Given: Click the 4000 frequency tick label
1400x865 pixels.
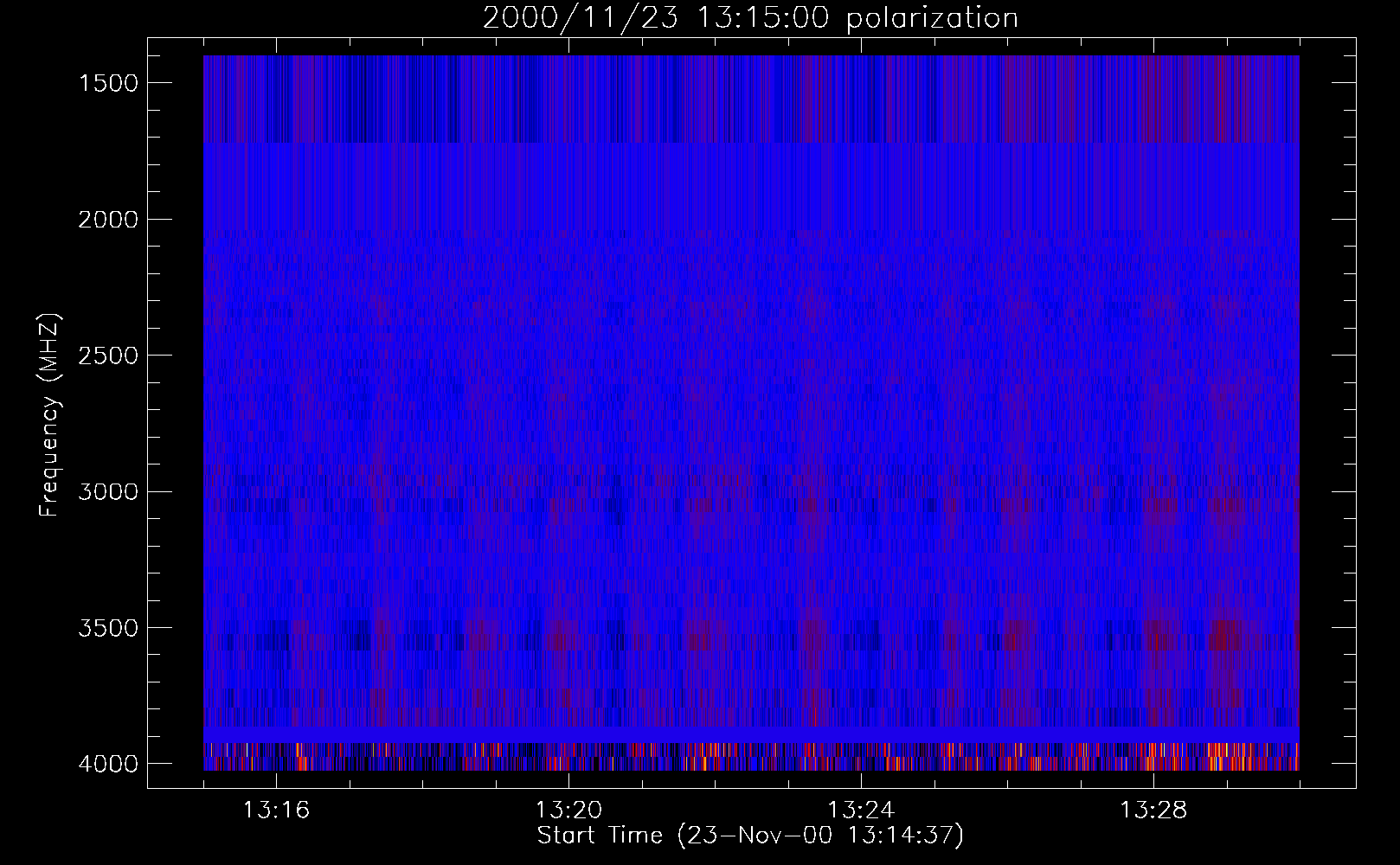Looking at the screenshot, I should [108, 764].
